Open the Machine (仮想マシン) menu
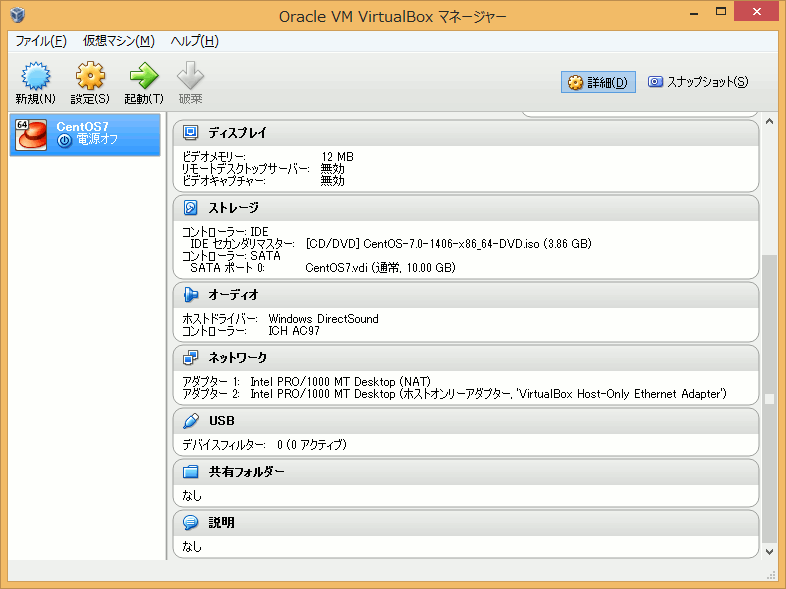Viewport: 786px width, 589px height. pyautogui.click(x=119, y=41)
